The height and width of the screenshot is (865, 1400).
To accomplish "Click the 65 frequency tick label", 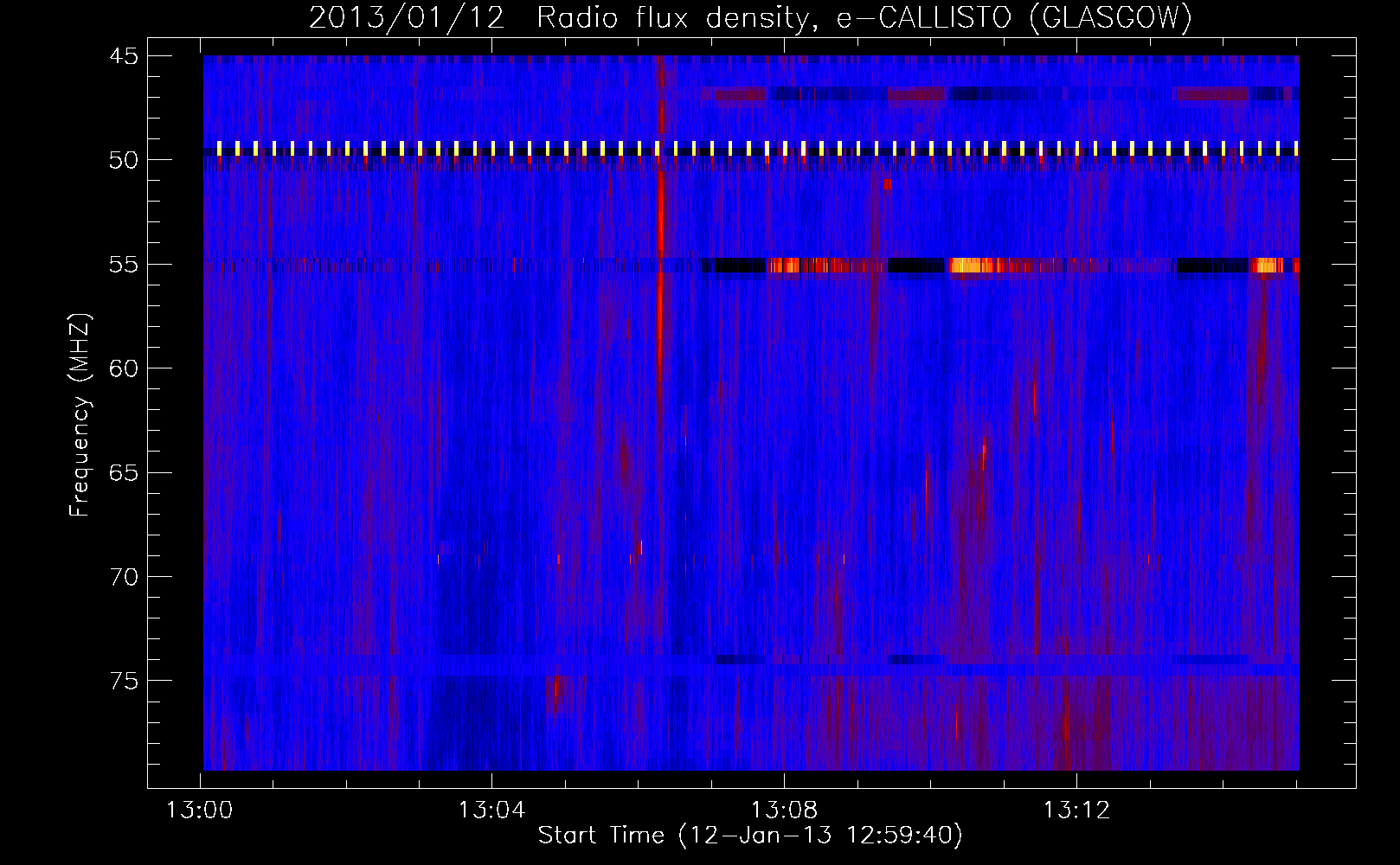I will click(x=124, y=473).
